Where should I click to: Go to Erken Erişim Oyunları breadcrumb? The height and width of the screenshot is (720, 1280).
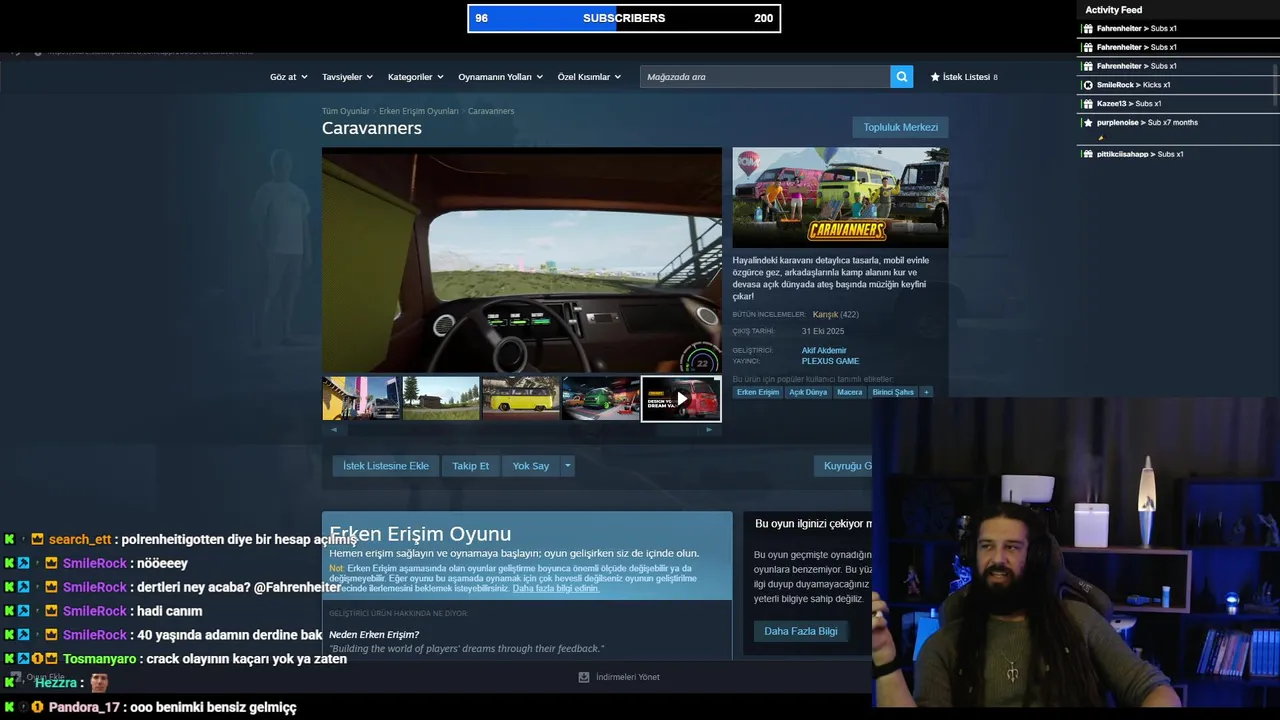pyautogui.click(x=418, y=111)
